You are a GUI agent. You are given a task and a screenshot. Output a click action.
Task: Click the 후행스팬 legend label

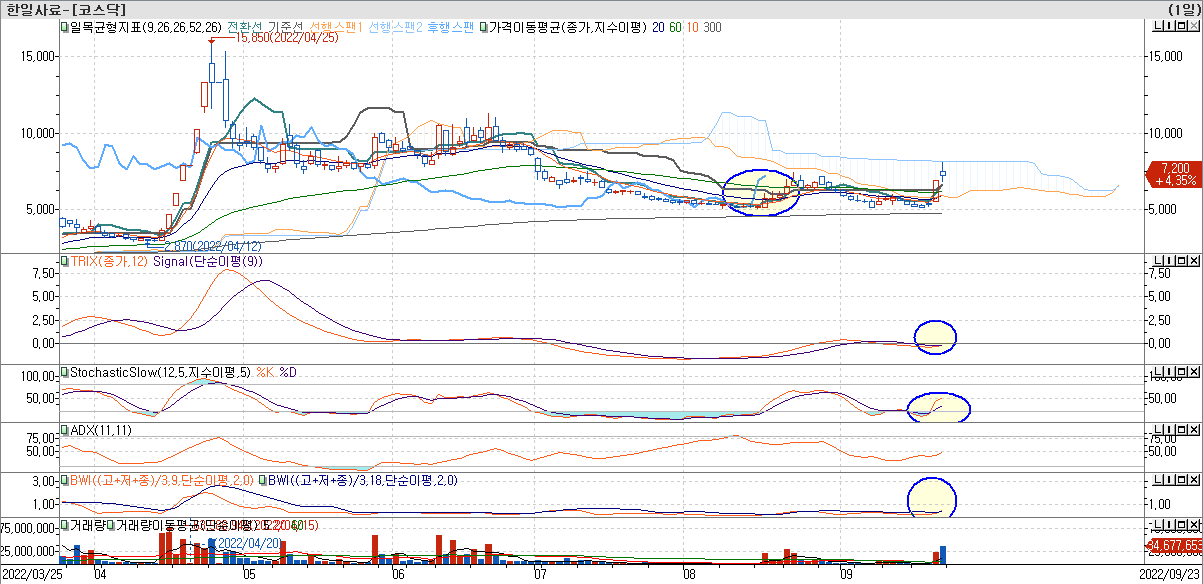point(450,28)
